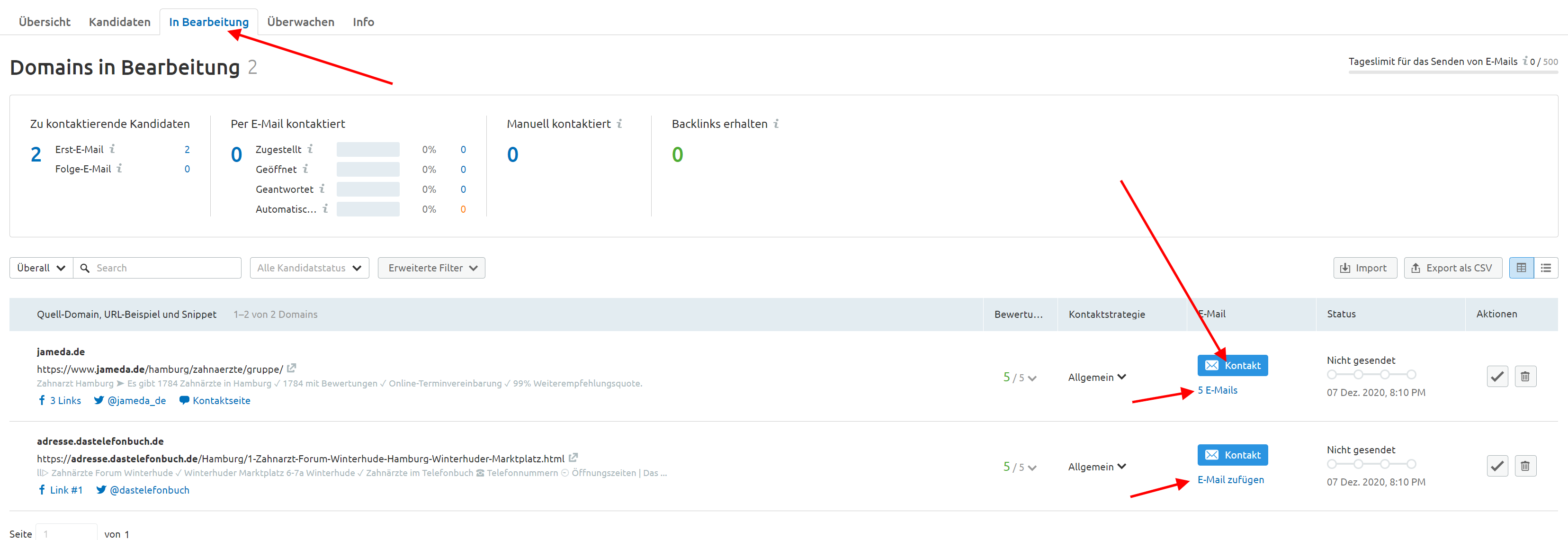Show info icon beside Geantwortet

(x=322, y=189)
